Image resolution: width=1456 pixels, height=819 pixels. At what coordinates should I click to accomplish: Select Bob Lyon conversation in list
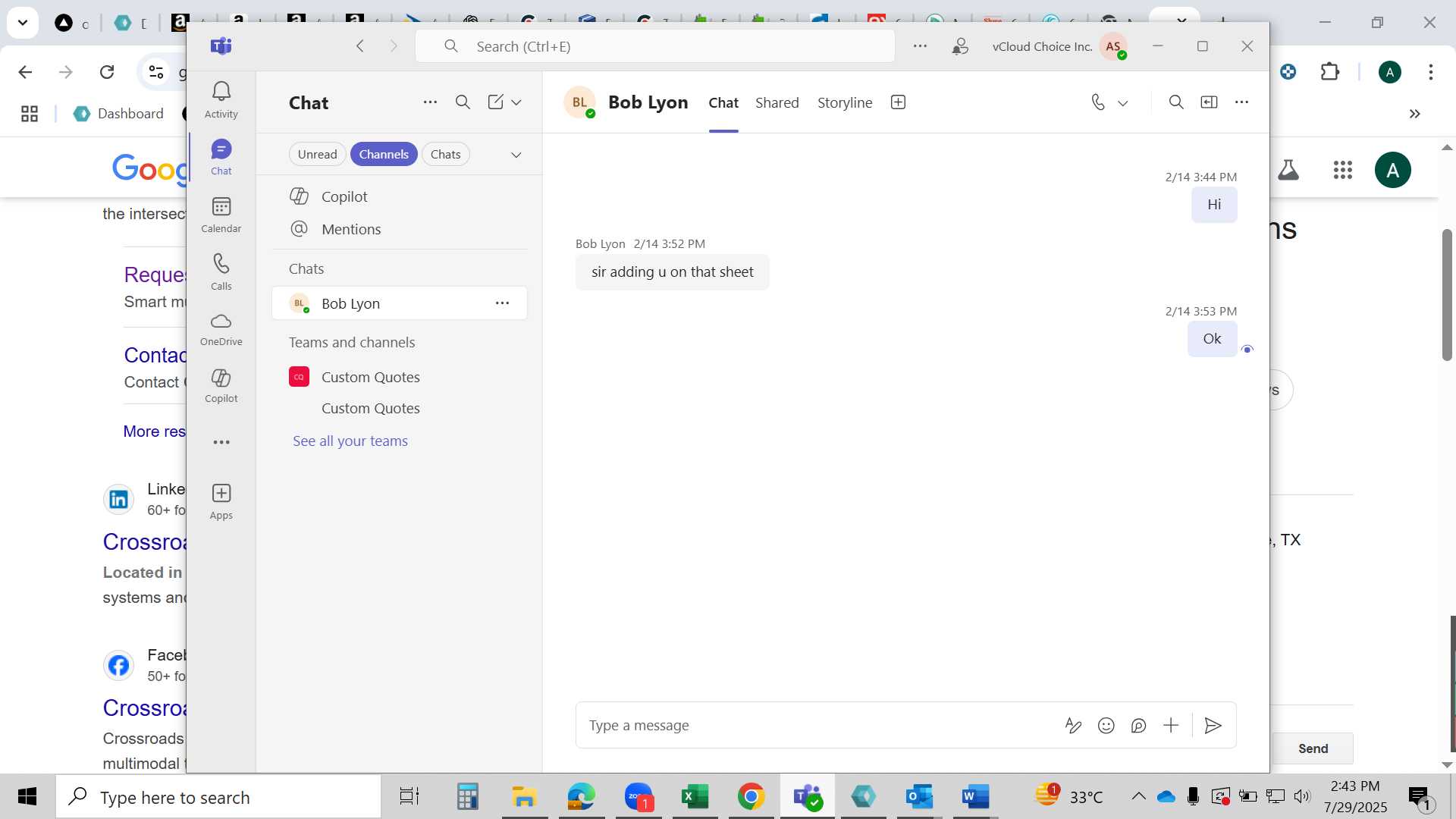coord(400,303)
